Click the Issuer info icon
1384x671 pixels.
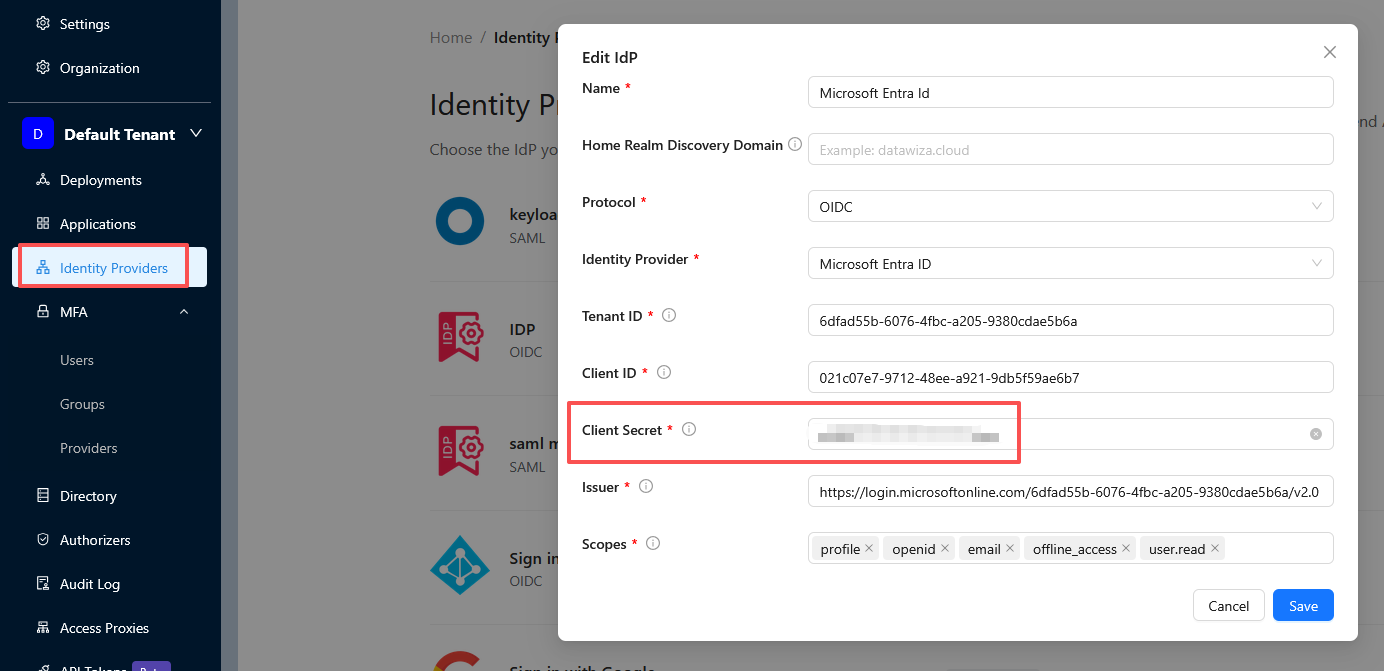(646, 487)
